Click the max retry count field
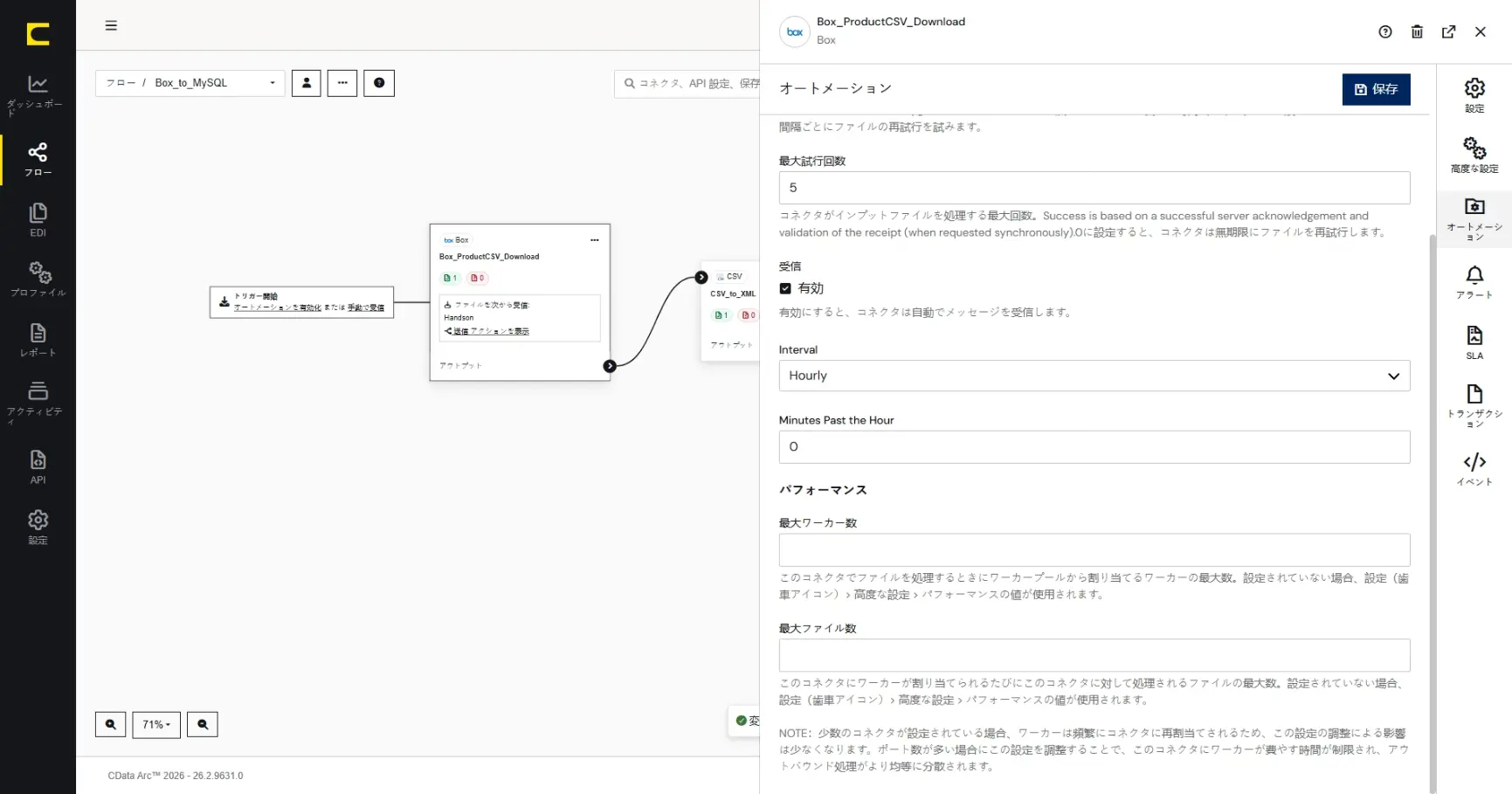1512x794 pixels. pyautogui.click(x=1094, y=188)
